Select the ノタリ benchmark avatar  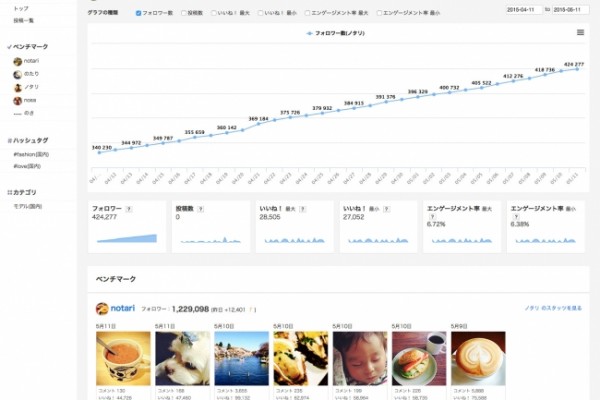point(18,88)
